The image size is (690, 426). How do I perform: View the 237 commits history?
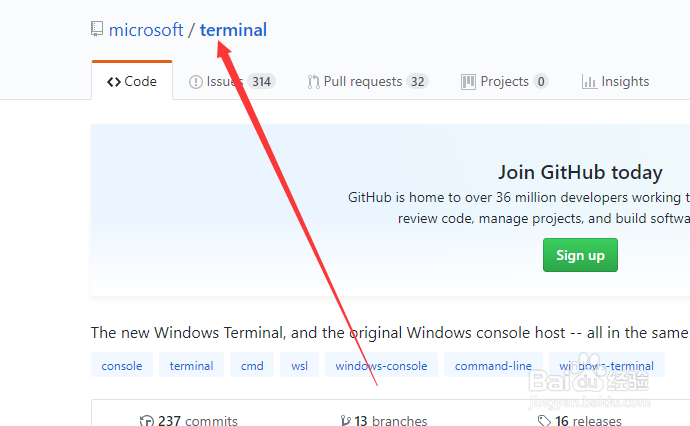click(188, 421)
